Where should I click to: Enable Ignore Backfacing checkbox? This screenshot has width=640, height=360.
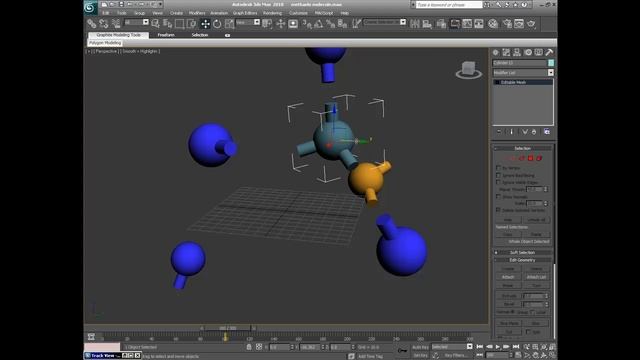[498, 175]
